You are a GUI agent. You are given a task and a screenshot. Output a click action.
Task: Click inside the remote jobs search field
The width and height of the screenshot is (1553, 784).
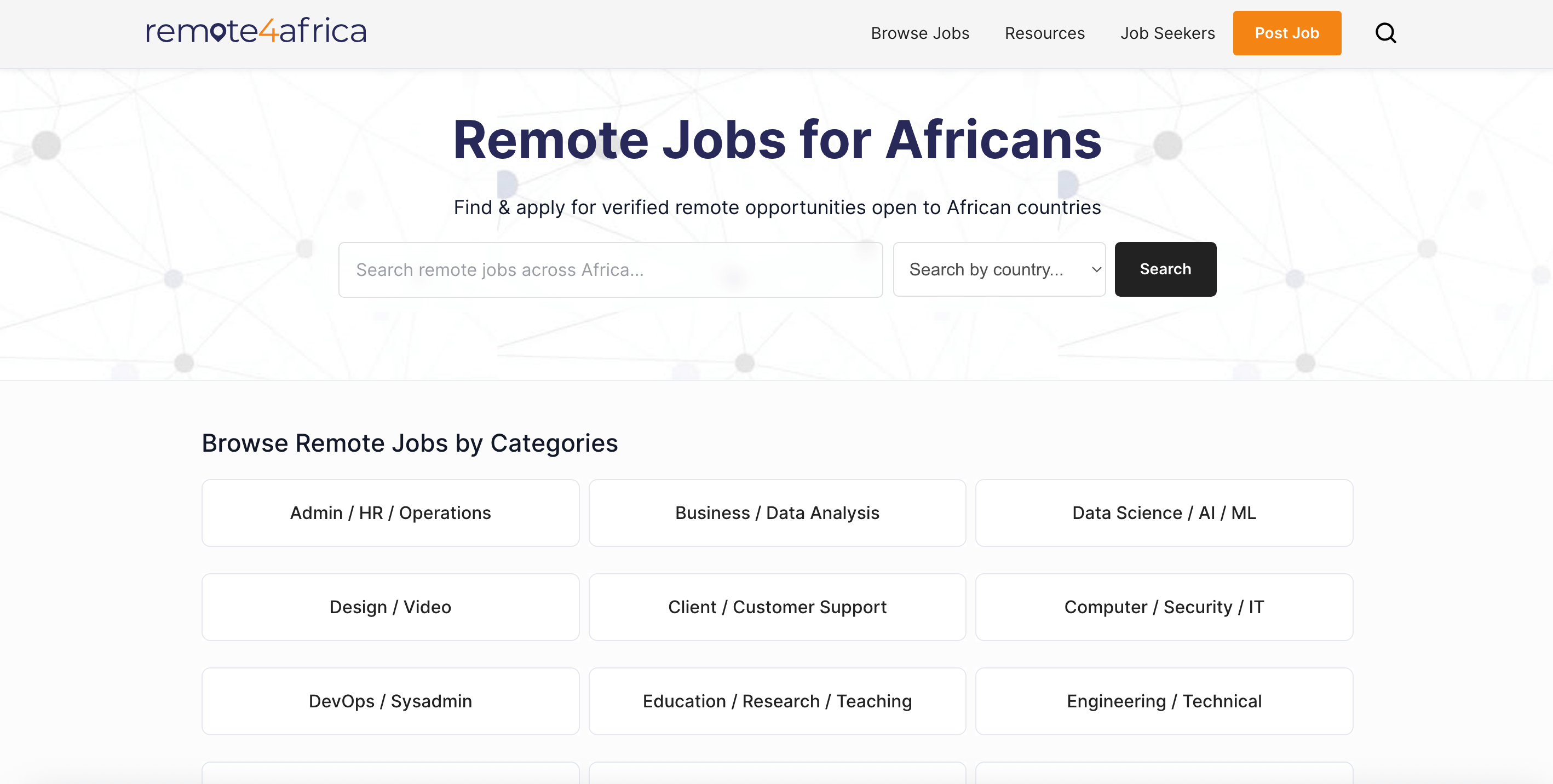610,269
